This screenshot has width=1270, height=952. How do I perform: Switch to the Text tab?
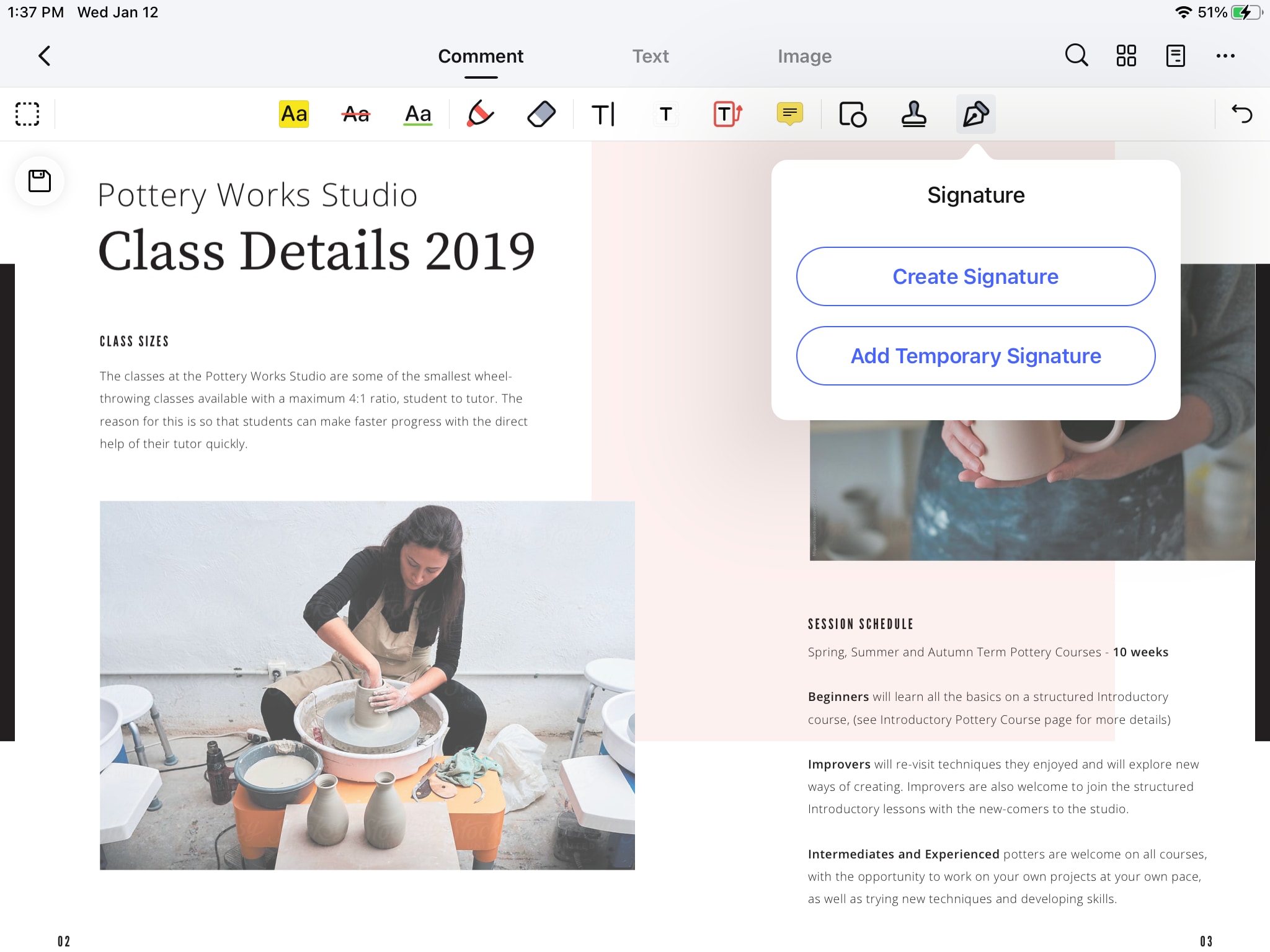tap(651, 55)
